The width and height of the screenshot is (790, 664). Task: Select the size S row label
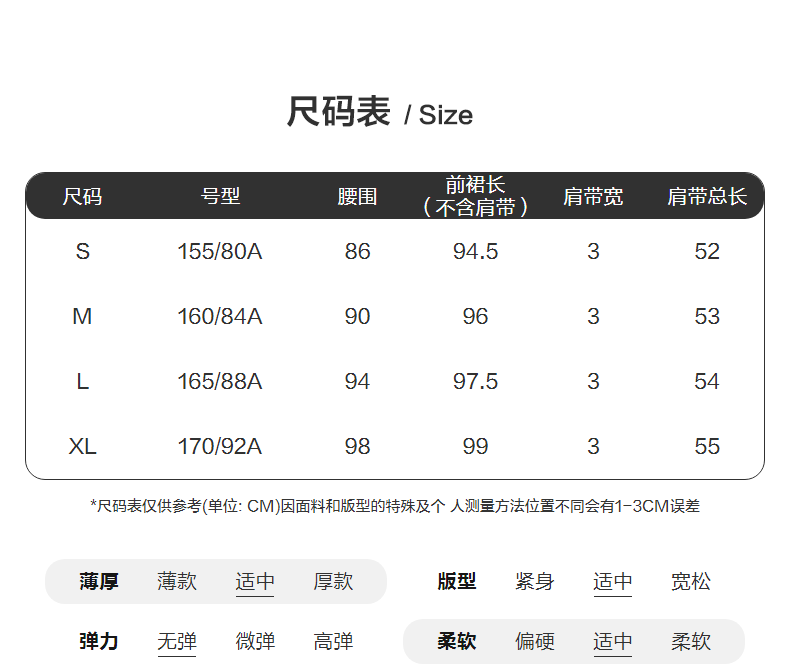(x=82, y=252)
